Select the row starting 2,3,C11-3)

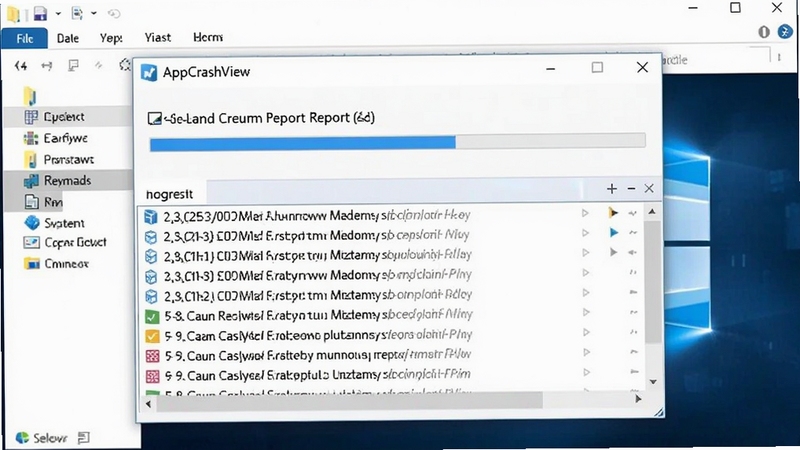click(x=391, y=276)
